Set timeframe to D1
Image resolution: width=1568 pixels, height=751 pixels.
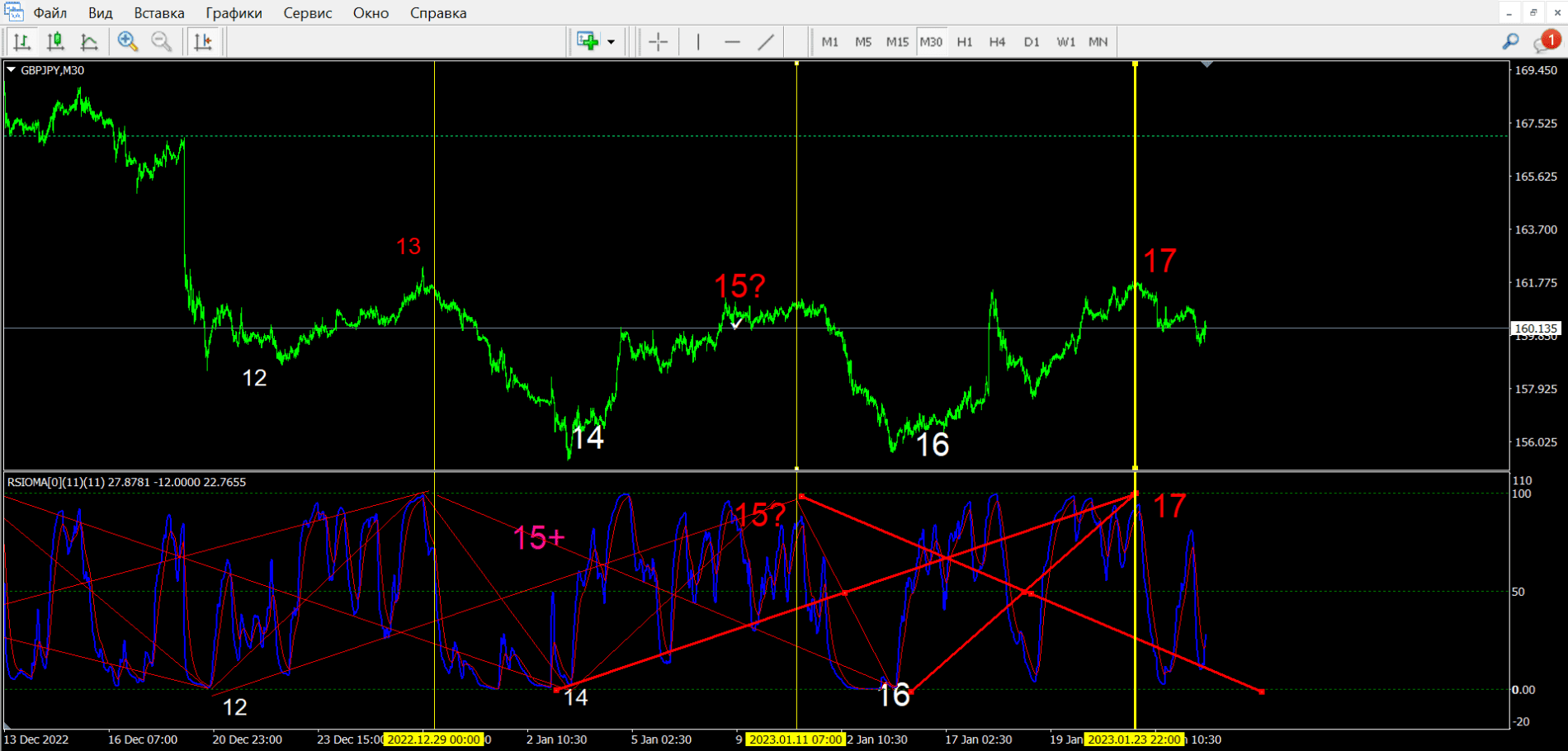point(1032,41)
